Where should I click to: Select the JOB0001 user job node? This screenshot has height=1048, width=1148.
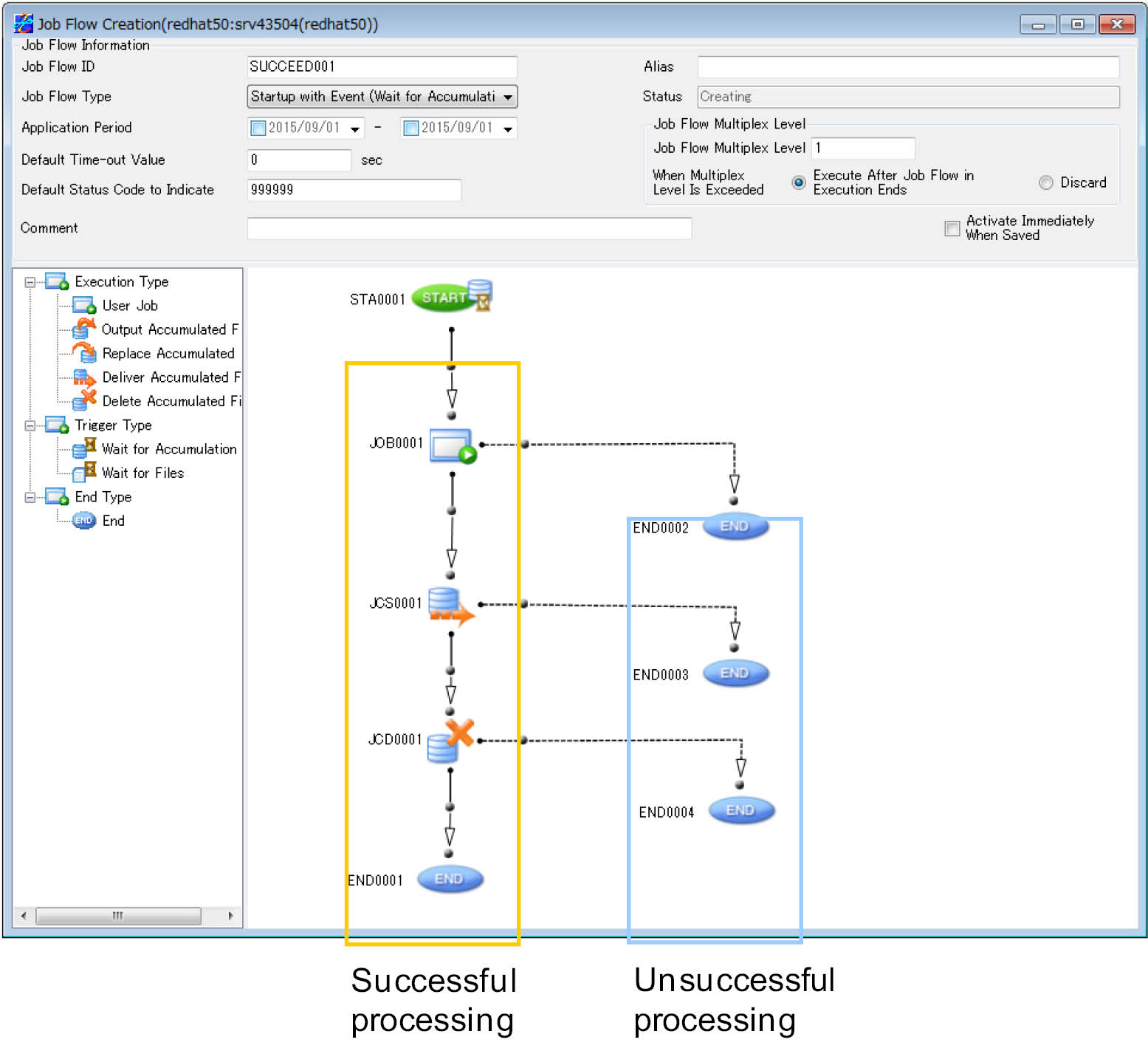point(453,445)
